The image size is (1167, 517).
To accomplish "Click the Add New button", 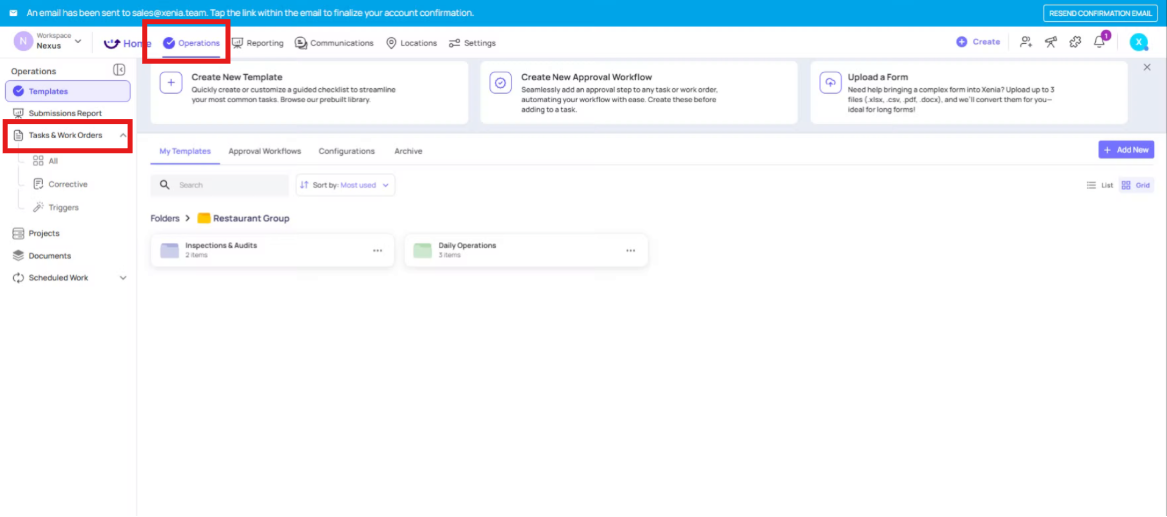I will click(x=1126, y=149).
